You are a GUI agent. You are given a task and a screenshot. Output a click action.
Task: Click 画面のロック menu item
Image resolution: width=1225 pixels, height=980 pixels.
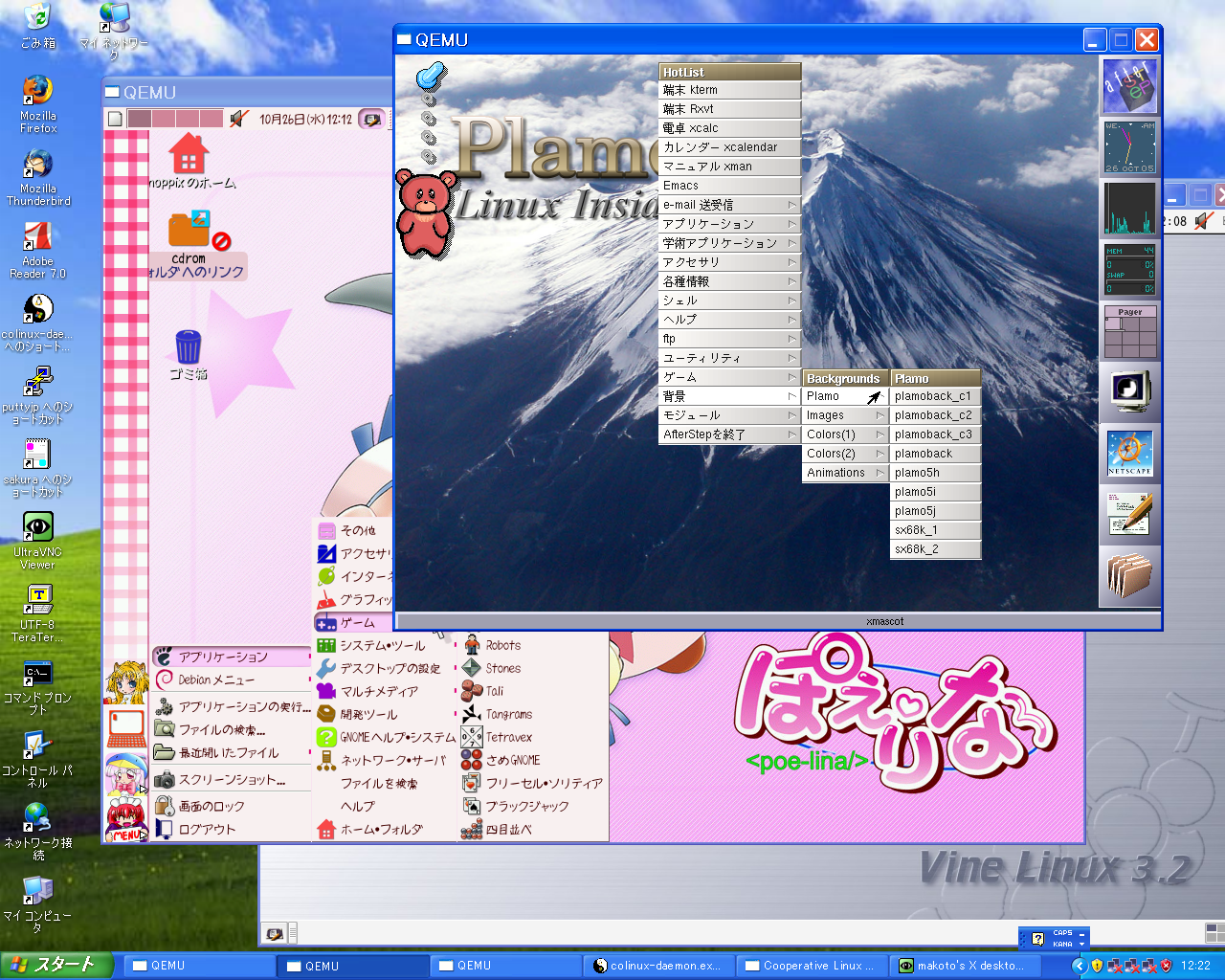click(x=231, y=807)
